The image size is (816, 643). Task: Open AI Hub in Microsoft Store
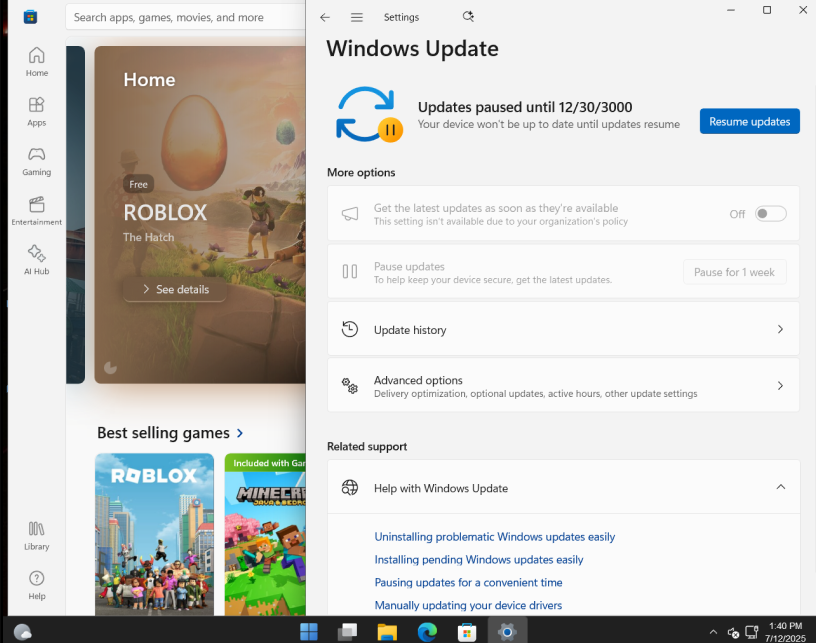(x=36, y=260)
